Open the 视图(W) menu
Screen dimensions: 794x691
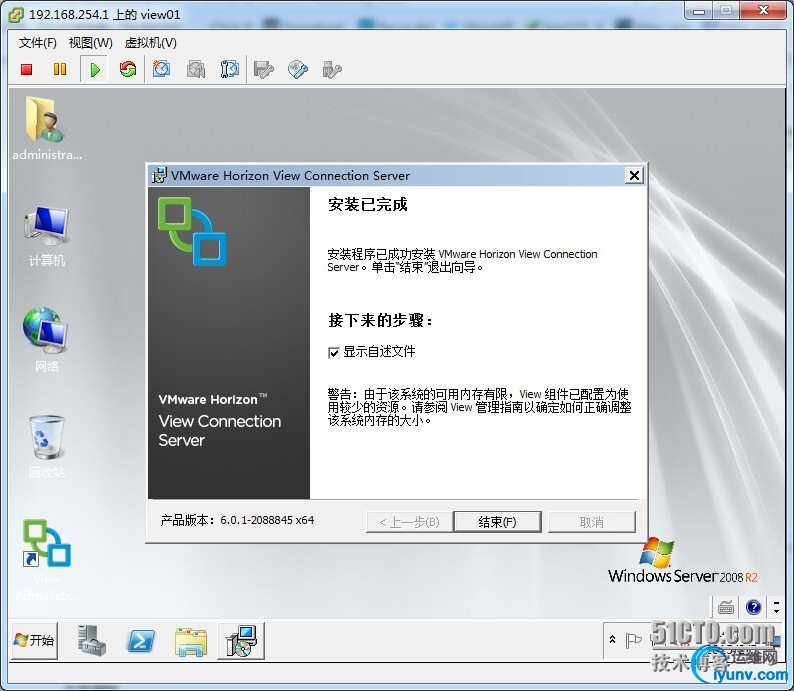point(90,43)
